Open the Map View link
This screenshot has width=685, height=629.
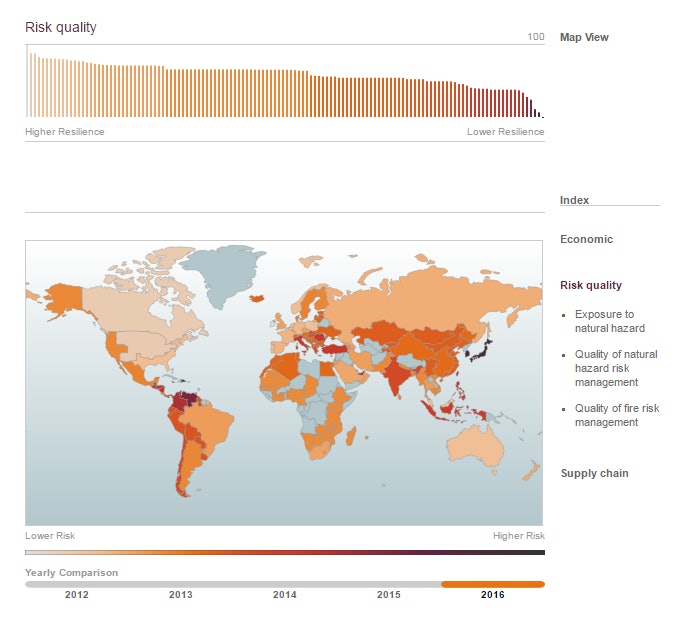click(584, 38)
